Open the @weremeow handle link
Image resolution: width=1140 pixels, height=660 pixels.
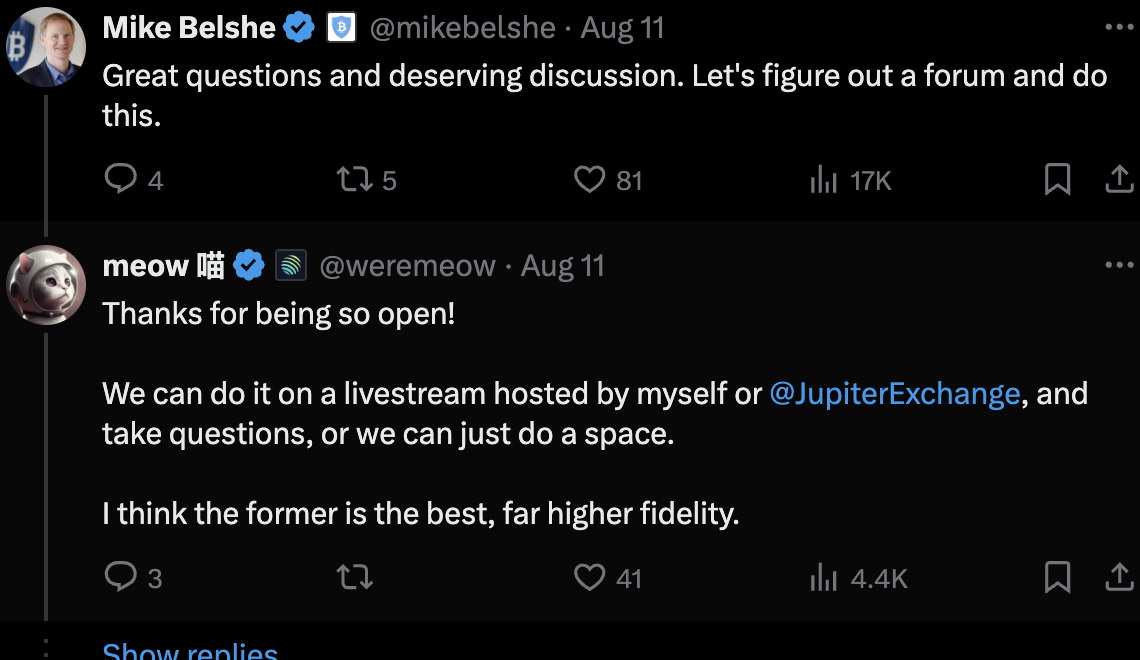coord(407,266)
